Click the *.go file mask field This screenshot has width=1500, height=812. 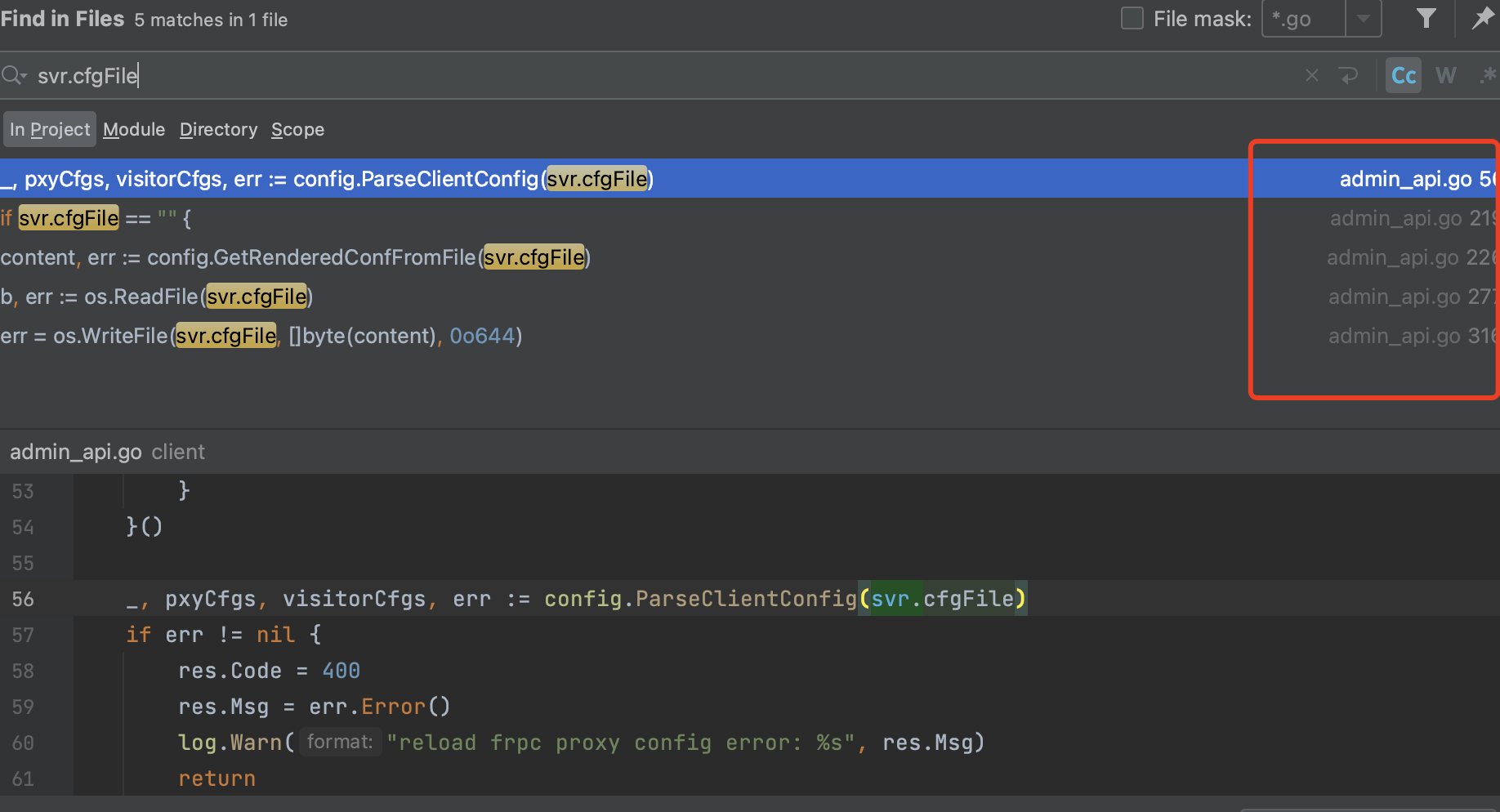click(1304, 18)
